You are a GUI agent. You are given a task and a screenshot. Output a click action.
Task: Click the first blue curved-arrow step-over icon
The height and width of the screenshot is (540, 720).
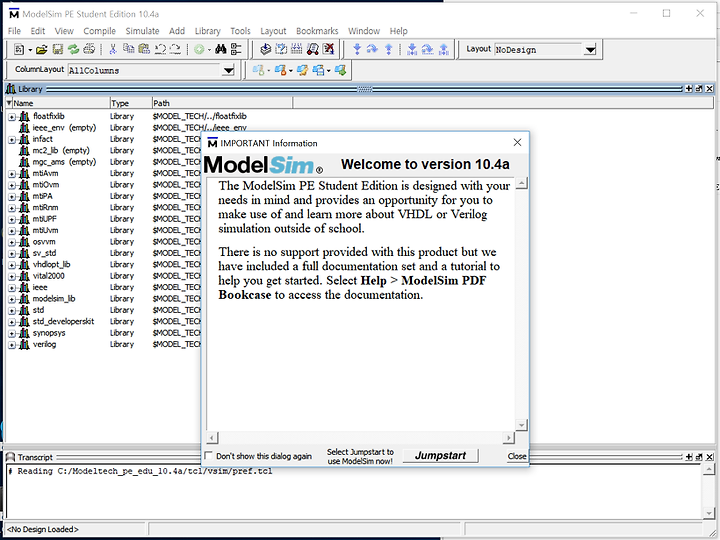[372, 49]
